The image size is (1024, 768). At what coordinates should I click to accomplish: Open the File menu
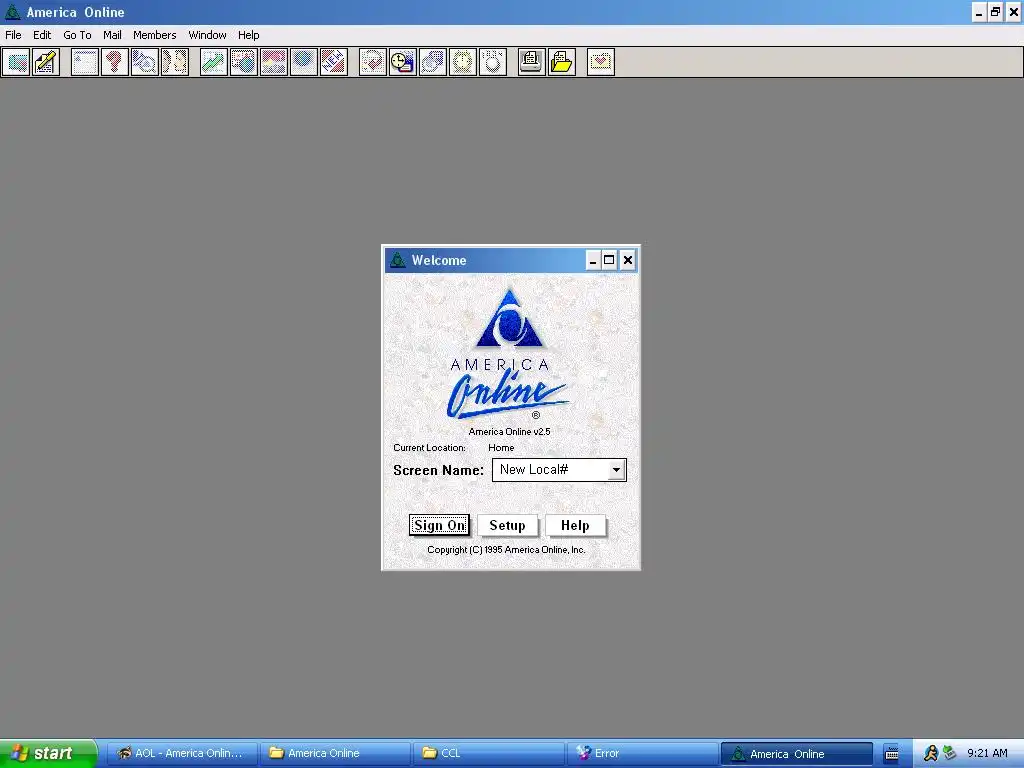coord(13,35)
